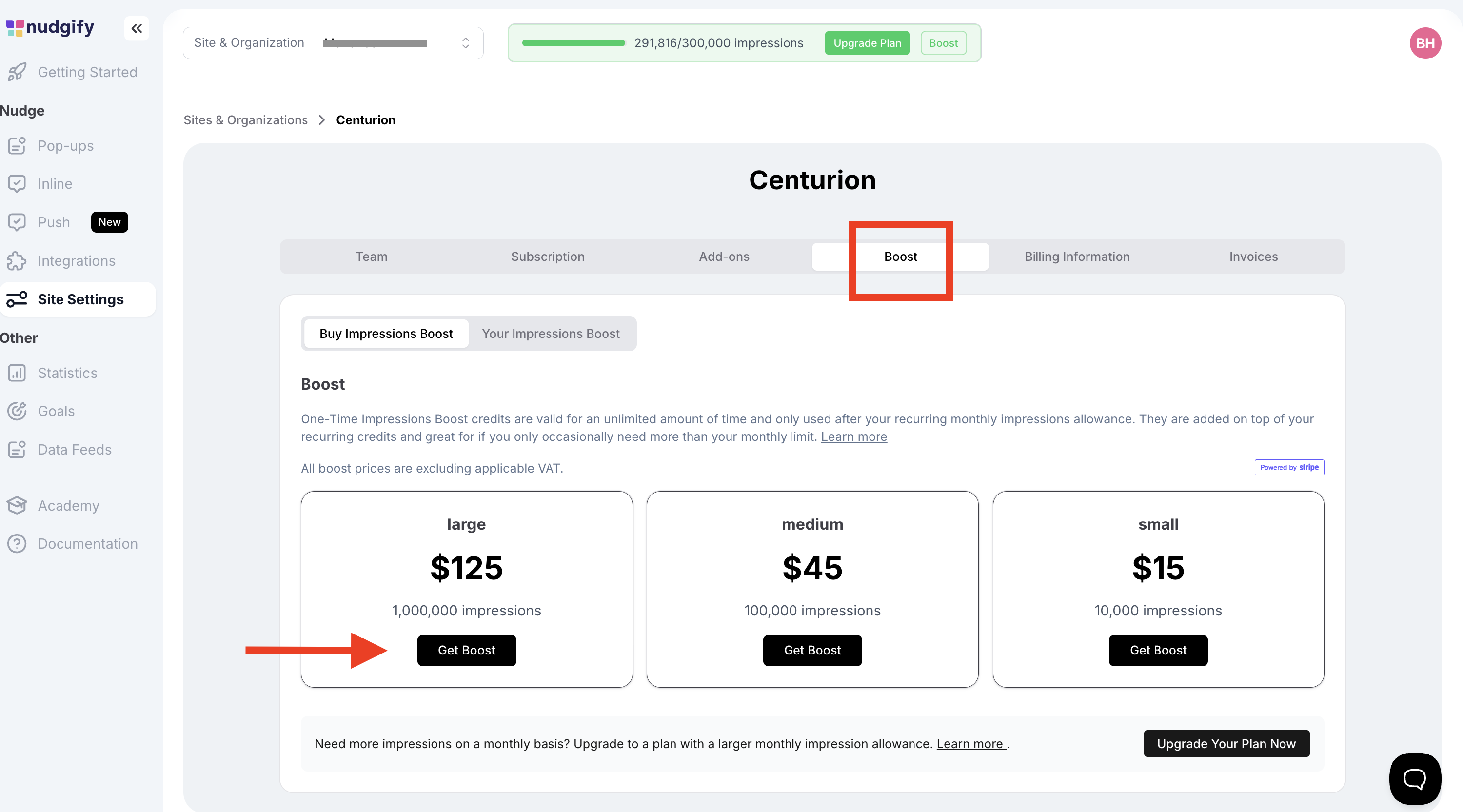The image size is (1463, 812).
Task: Click the Getting Started rocket icon
Action: click(x=17, y=72)
